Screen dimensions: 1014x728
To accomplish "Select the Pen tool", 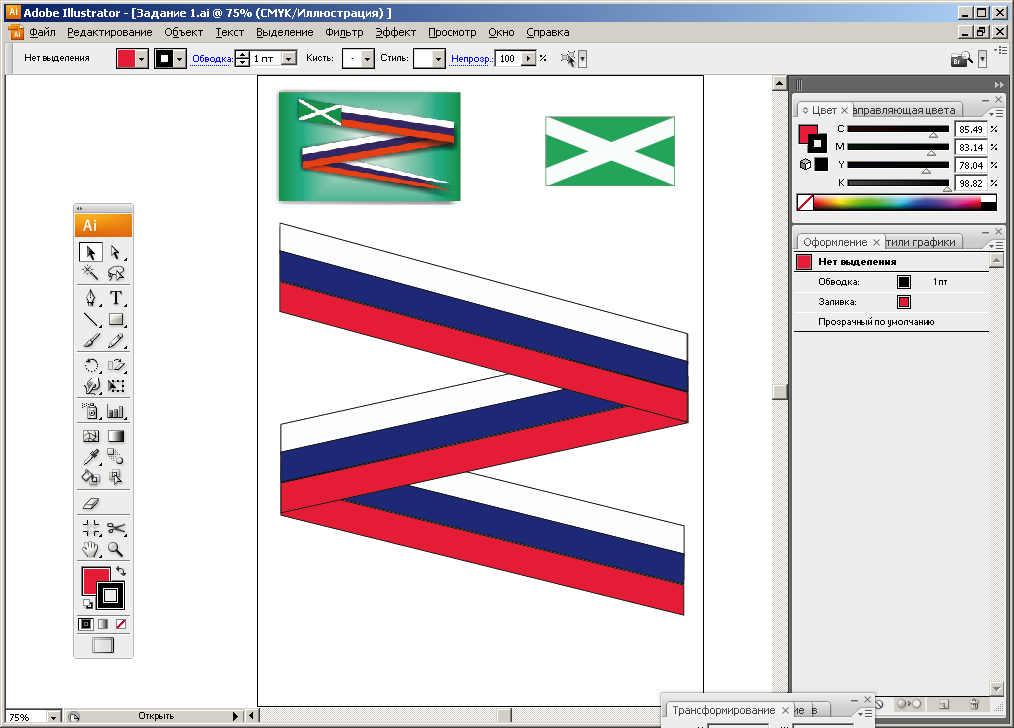I will pos(91,298).
